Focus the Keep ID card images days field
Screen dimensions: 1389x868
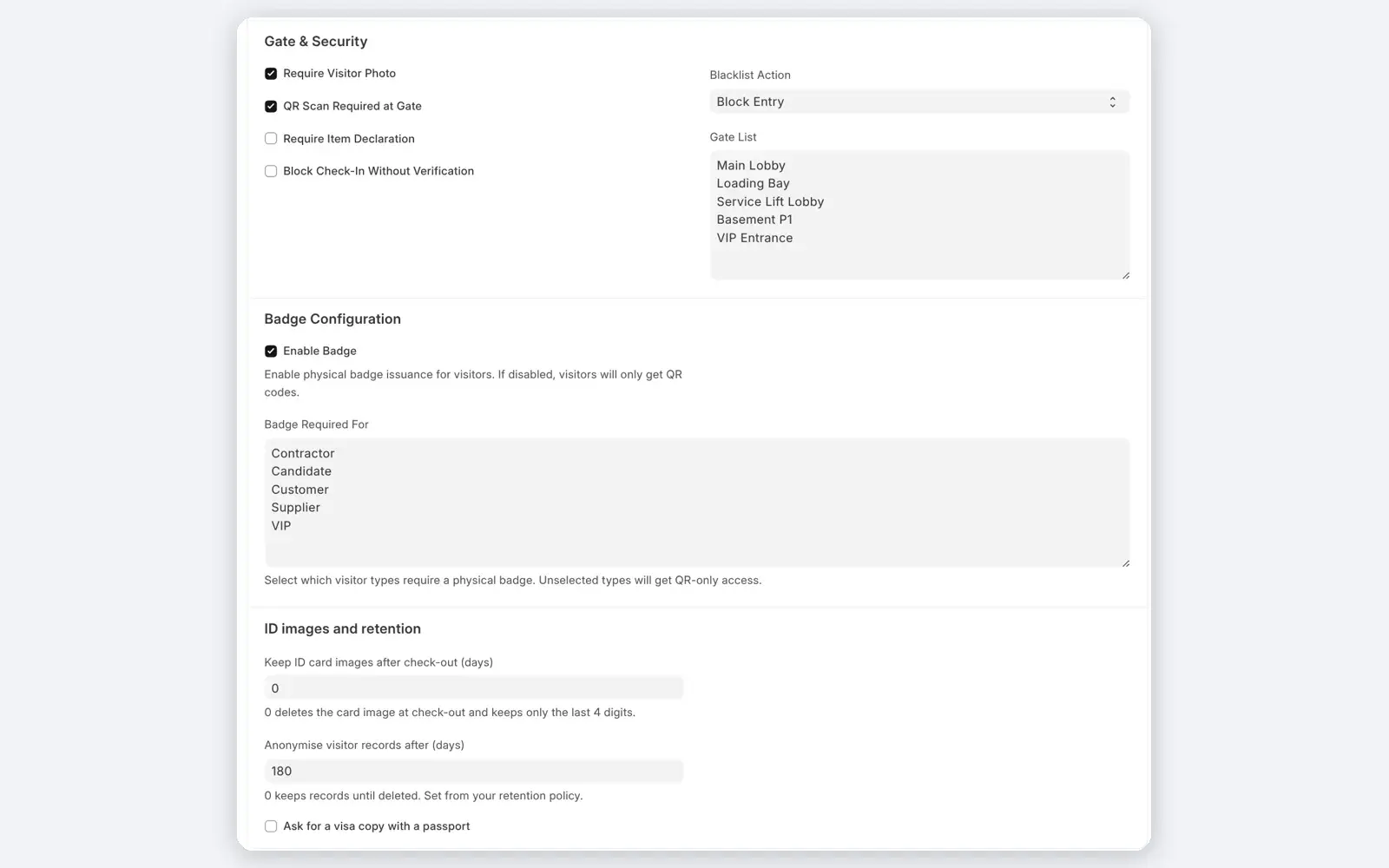(474, 688)
